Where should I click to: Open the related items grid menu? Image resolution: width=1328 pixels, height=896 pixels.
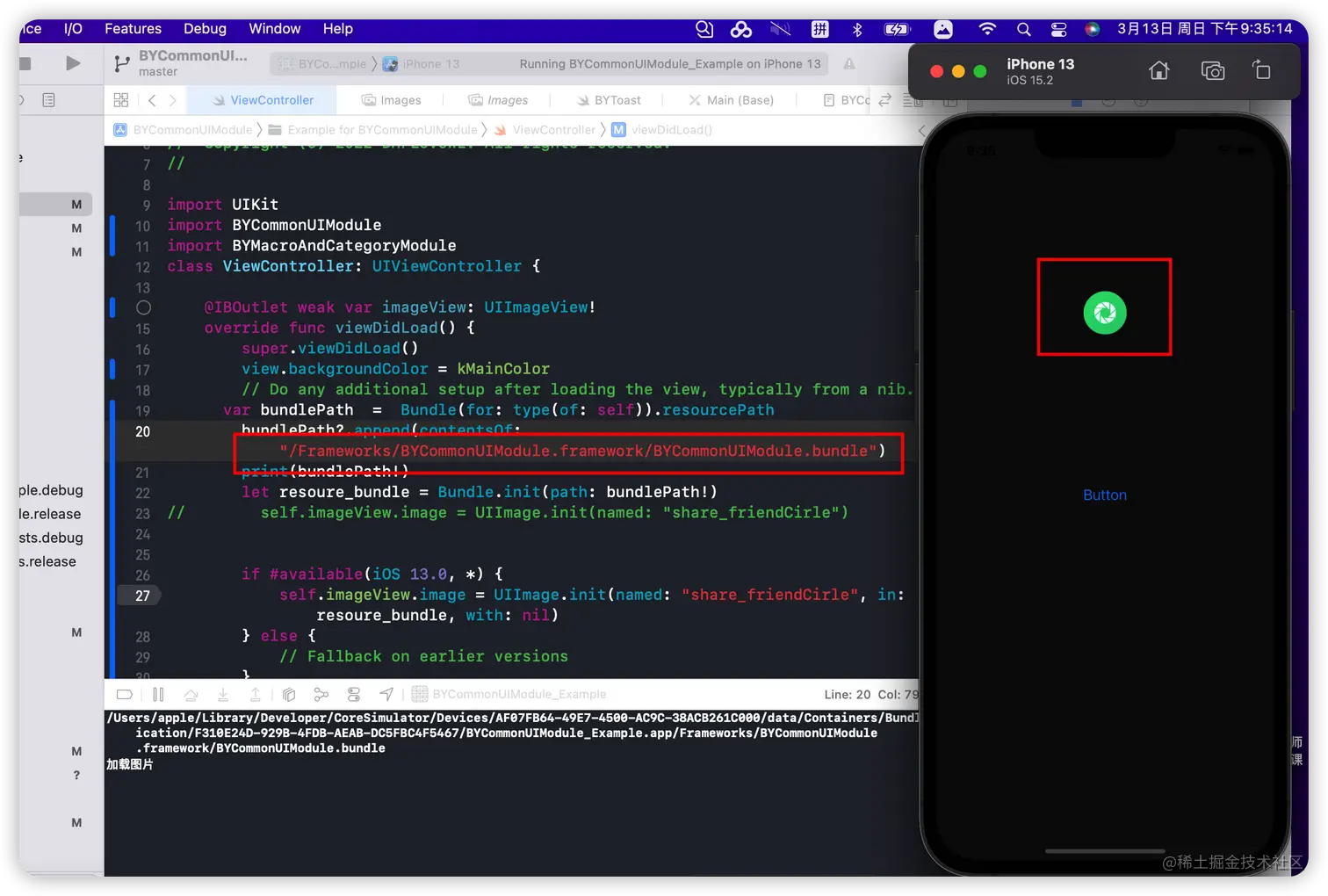point(121,100)
